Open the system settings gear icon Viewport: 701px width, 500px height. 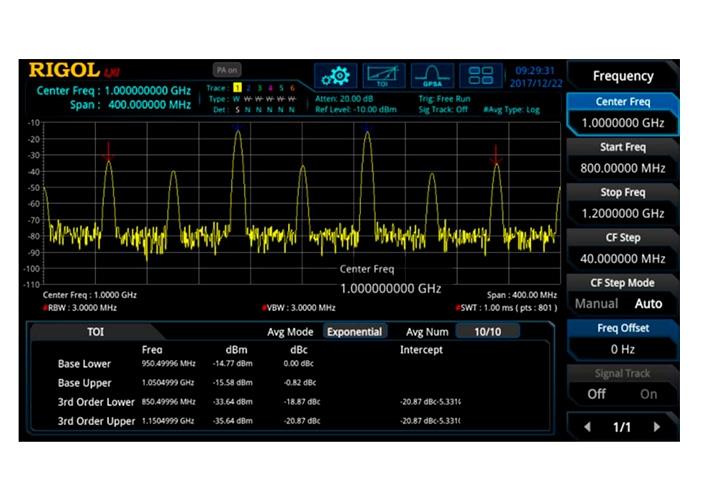coord(337,76)
